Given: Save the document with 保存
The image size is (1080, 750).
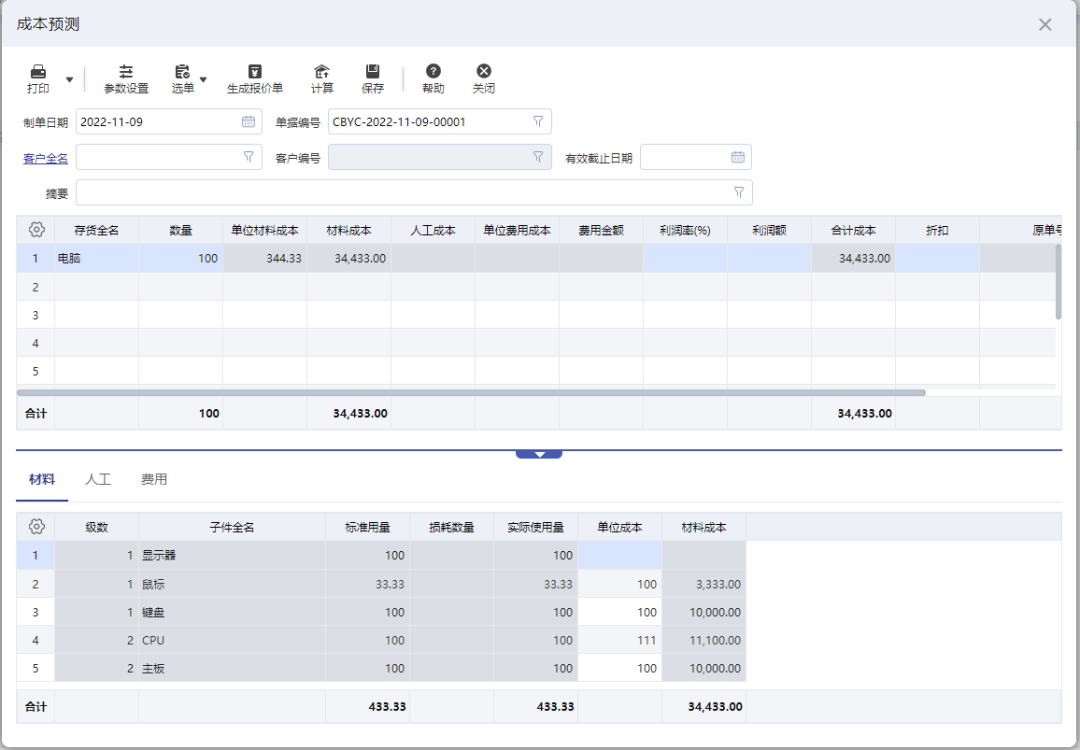Looking at the screenshot, I should [x=373, y=72].
